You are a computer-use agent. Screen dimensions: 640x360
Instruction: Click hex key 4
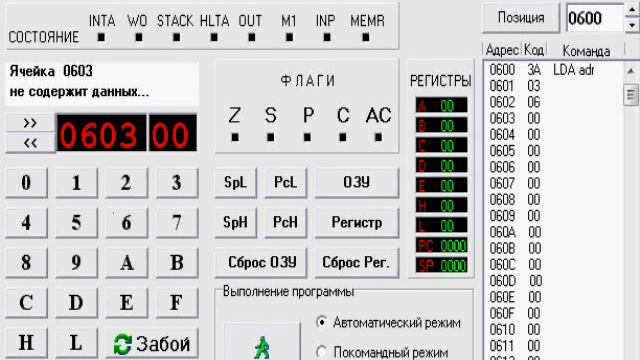(x=26, y=222)
